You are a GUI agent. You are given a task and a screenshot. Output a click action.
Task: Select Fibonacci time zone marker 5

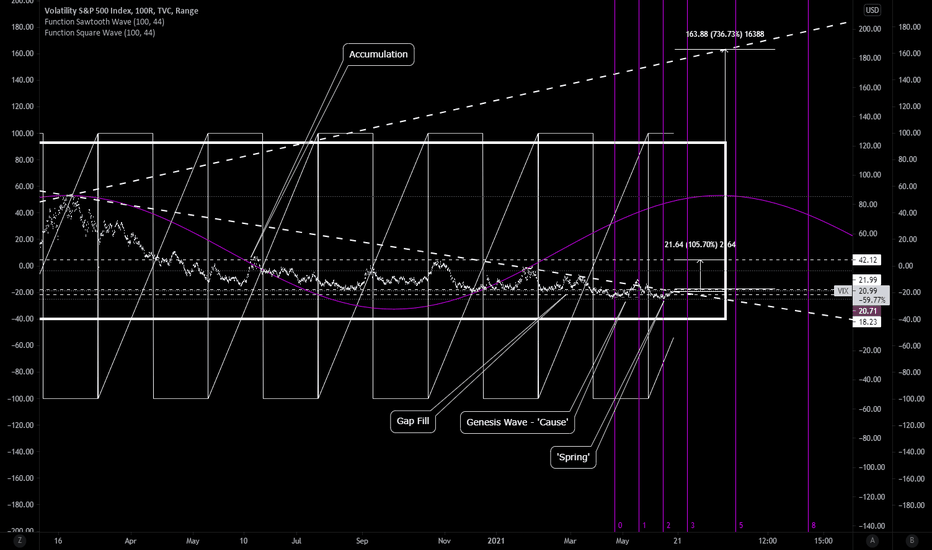click(x=741, y=526)
